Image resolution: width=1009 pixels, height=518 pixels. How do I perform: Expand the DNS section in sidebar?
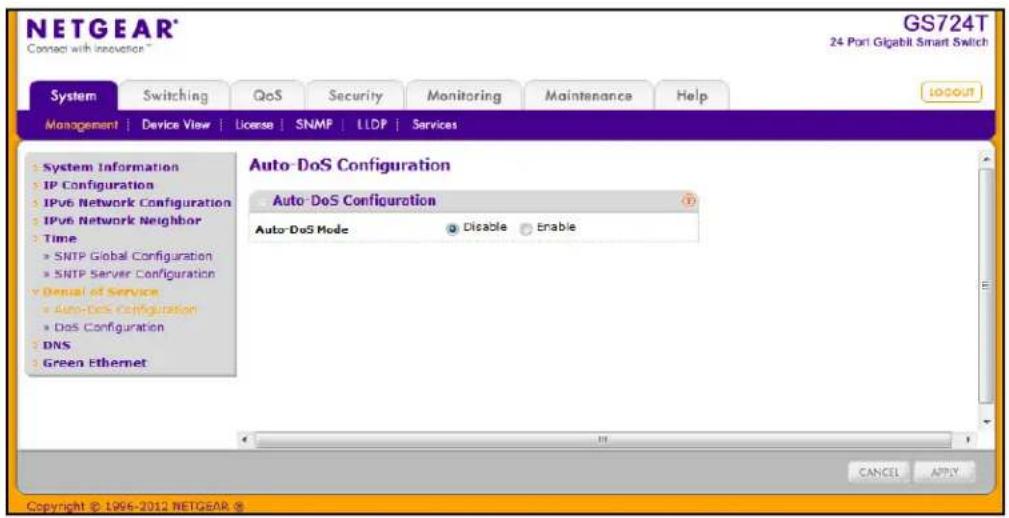point(56,345)
